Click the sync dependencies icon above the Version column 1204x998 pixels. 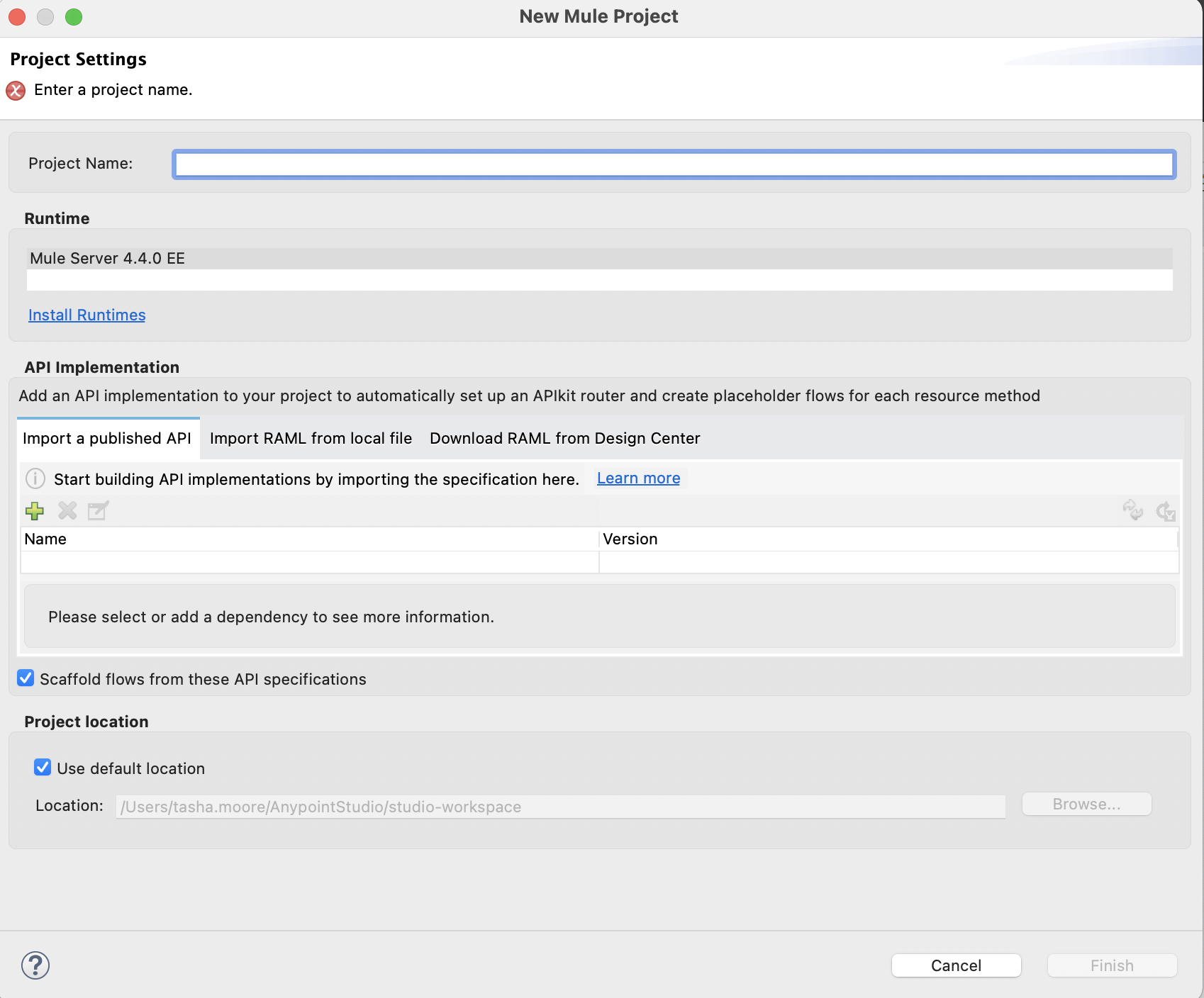tap(1132, 510)
